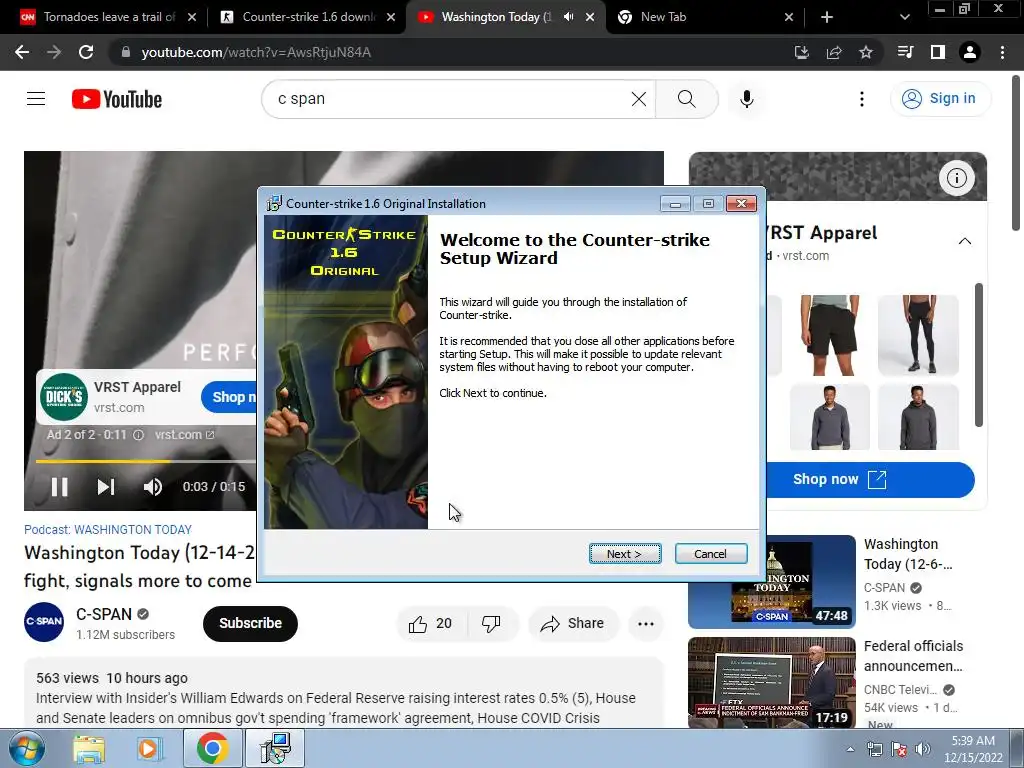Go forward in Chrome
1024x768 pixels.
54,52
